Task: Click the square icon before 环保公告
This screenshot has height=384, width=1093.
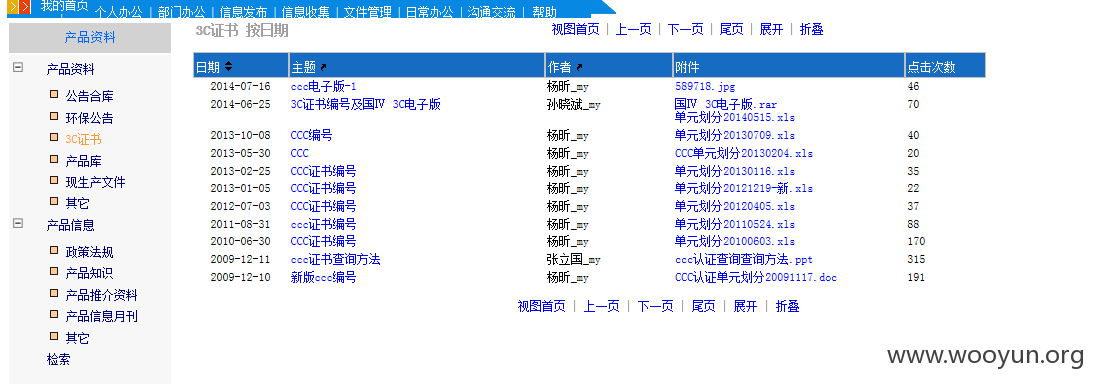Action: click(54, 116)
